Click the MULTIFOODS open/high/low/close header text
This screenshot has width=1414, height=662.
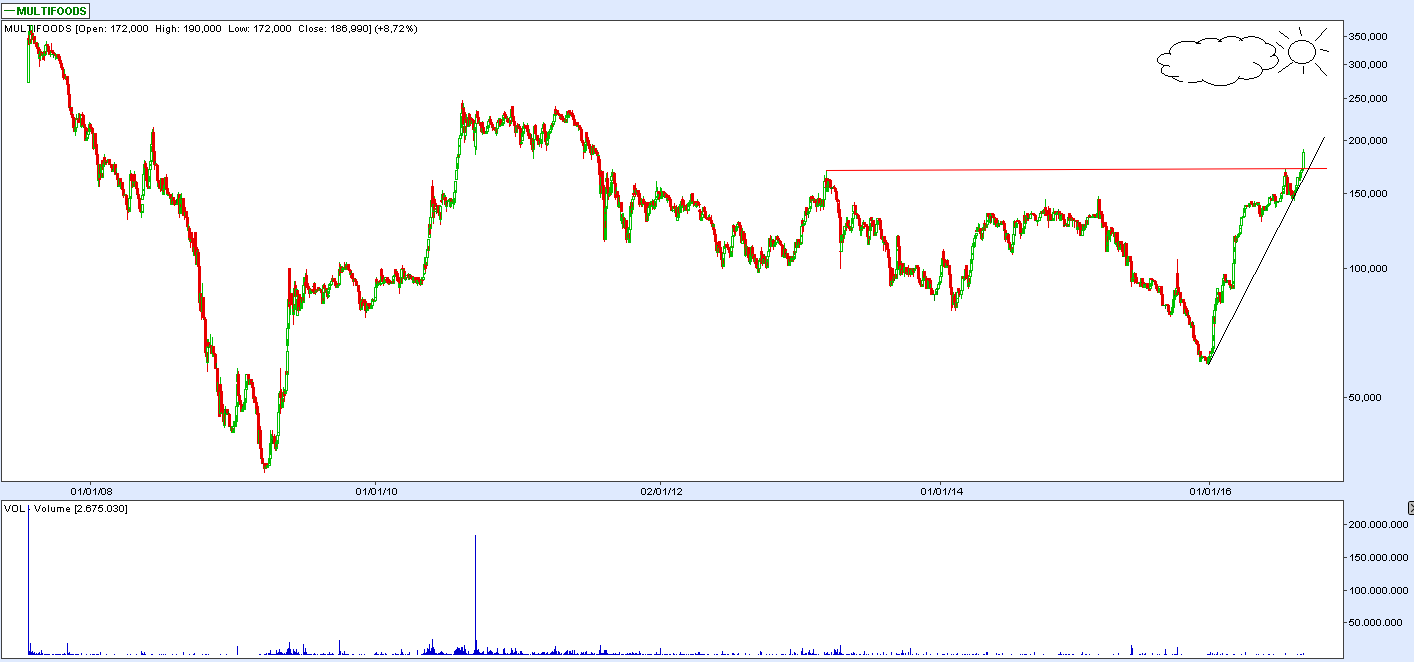coord(211,29)
